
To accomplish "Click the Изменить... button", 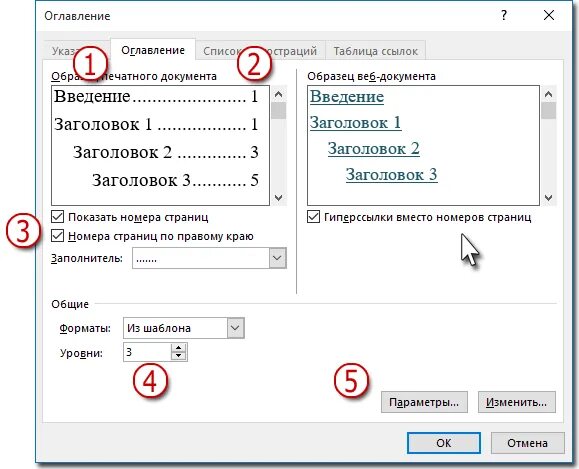I will pyautogui.click(x=517, y=402).
